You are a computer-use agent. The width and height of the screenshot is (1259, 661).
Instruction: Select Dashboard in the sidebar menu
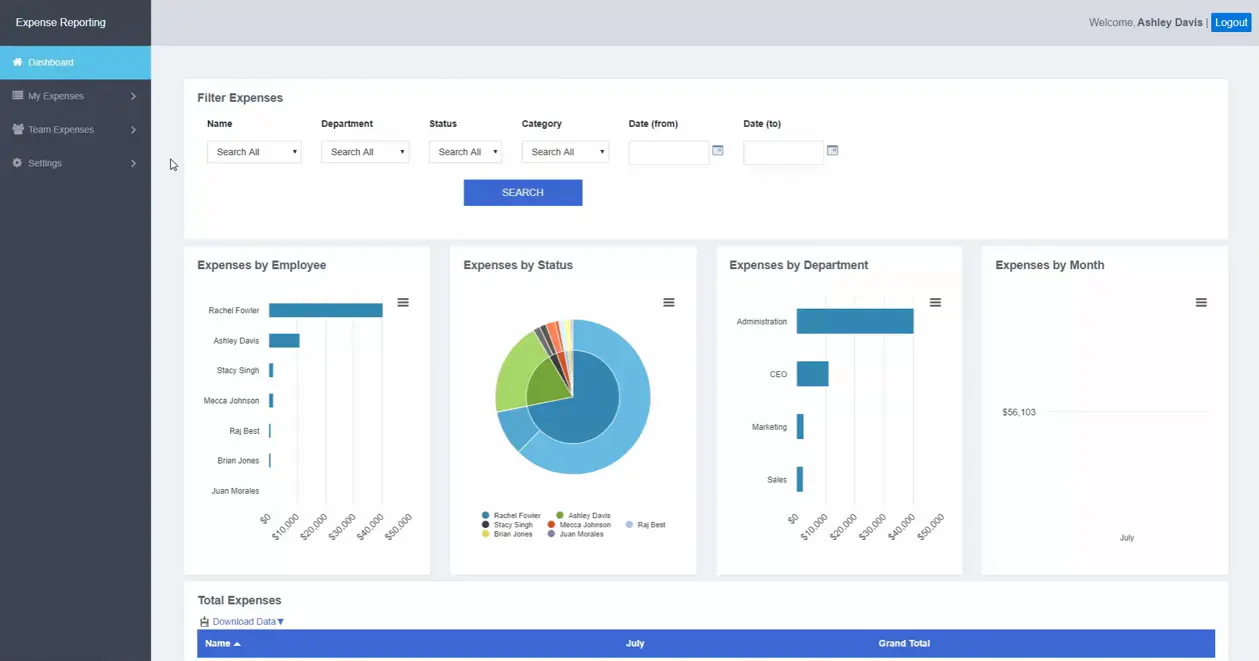coord(75,62)
